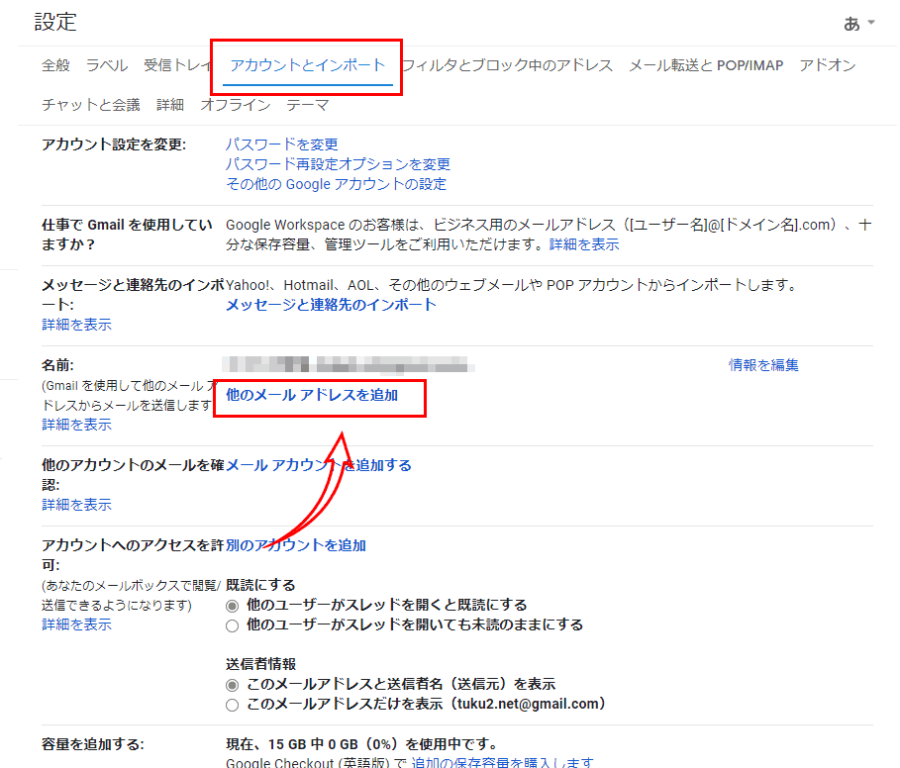This screenshot has width=900, height=768.
Task: Click メッセージと連絡先のインポート link
Action: (331, 305)
